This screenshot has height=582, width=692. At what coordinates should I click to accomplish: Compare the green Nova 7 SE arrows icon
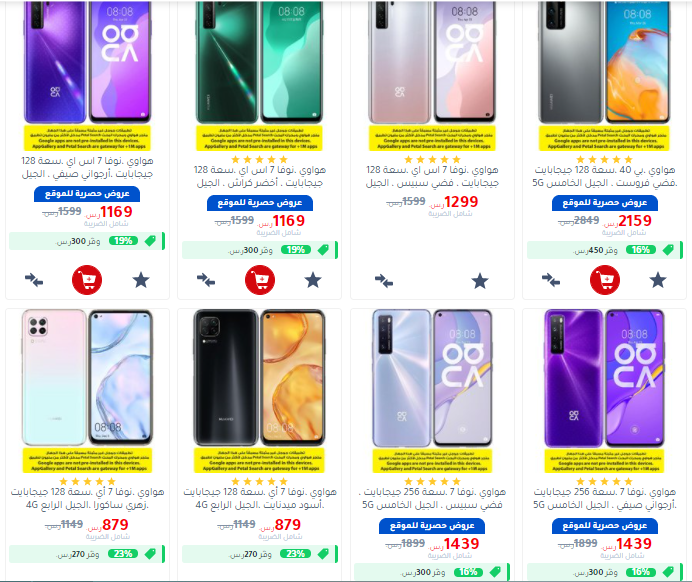click(206, 280)
